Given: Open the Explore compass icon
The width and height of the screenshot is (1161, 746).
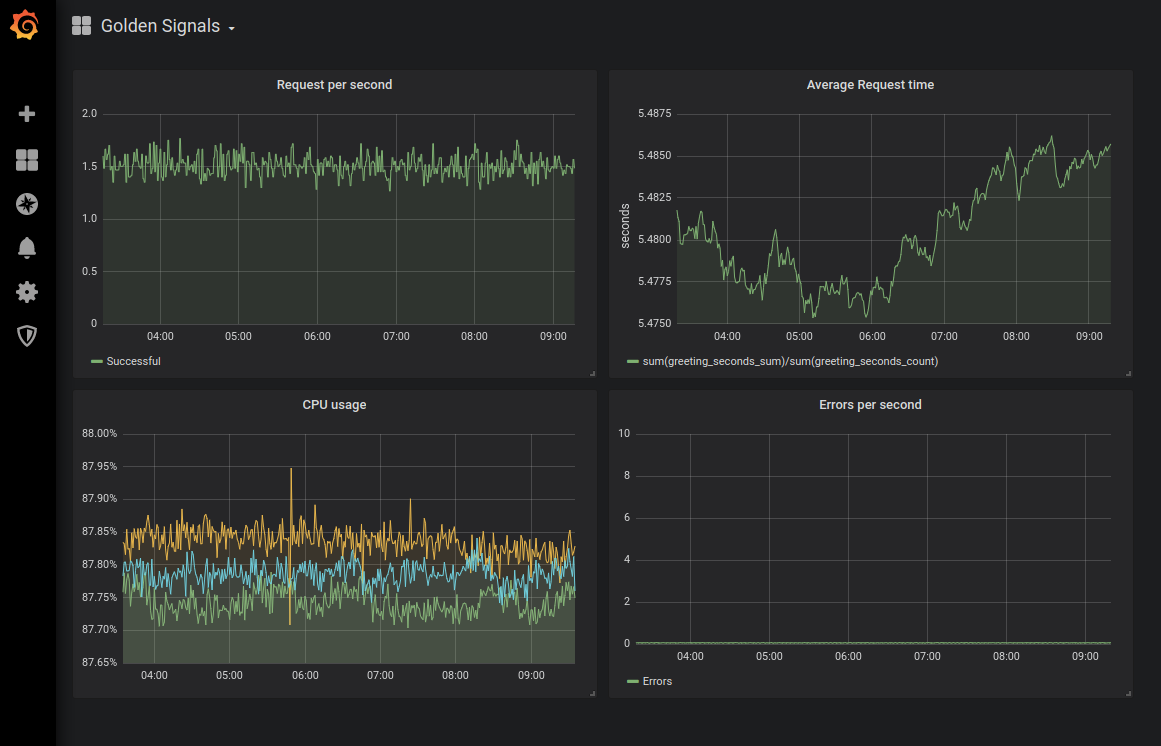Looking at the screenshot, I should [x=27, y=204].
